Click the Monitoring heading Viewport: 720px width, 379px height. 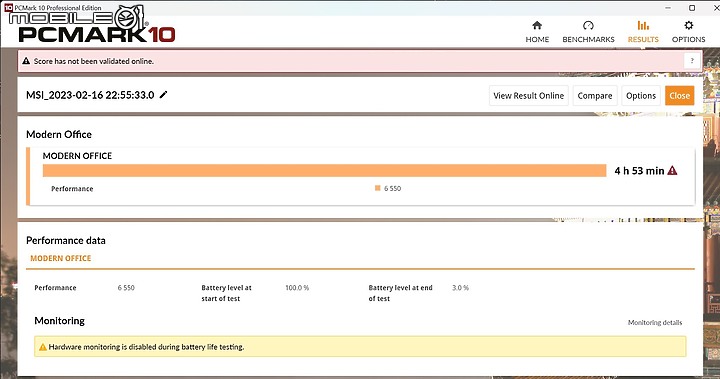pyautogui.click(x=60, y=321)
